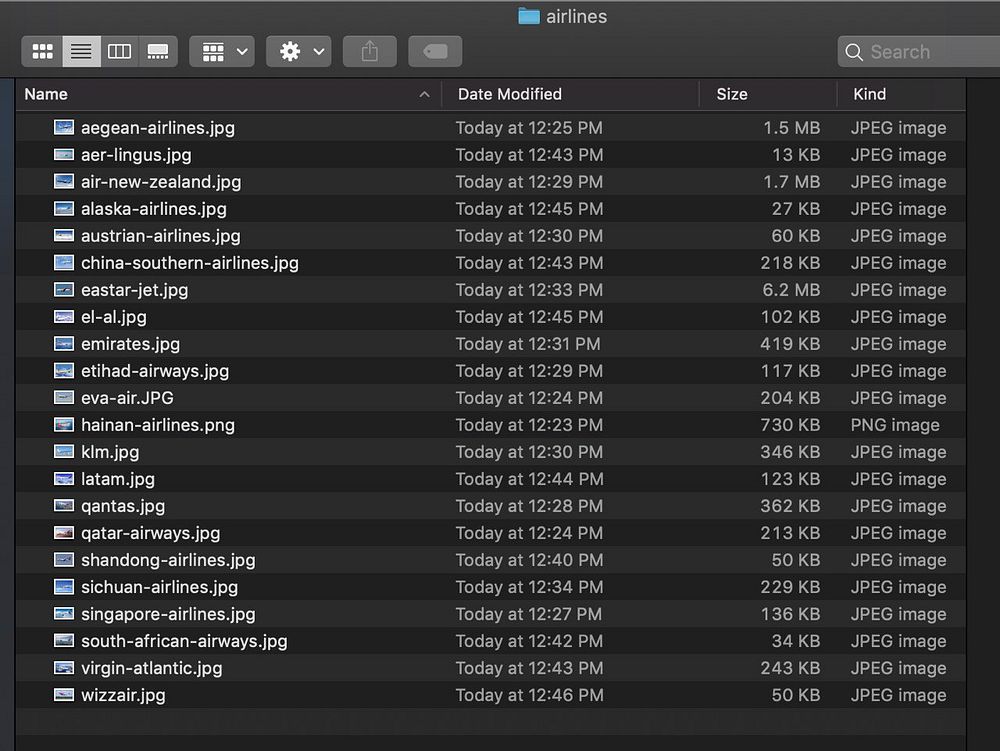This screenshot has height=751, width=1000.
Task: Select the file name emirates.jpg
Action: [130, 344]
